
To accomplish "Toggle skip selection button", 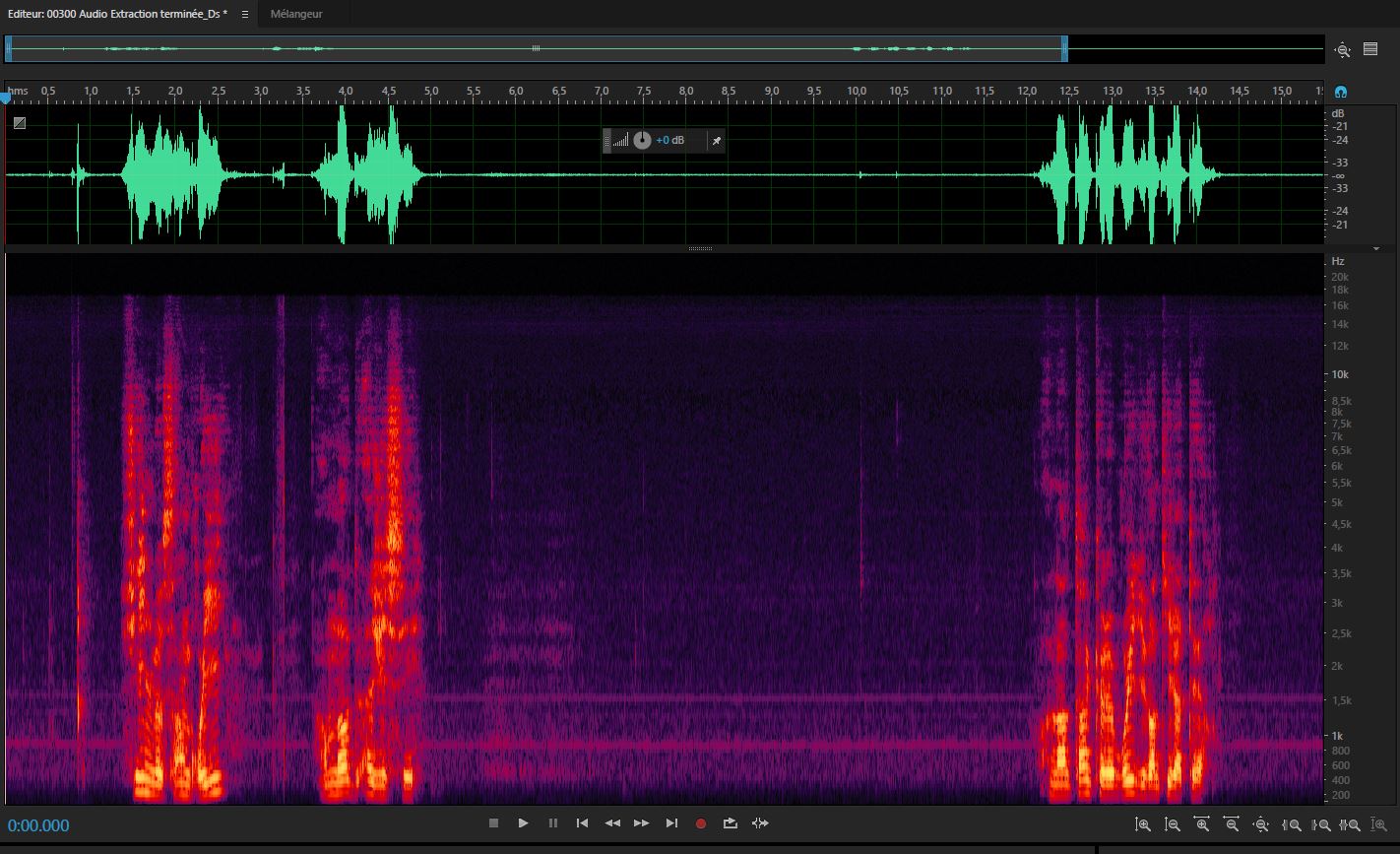I will tap(760, 823).
